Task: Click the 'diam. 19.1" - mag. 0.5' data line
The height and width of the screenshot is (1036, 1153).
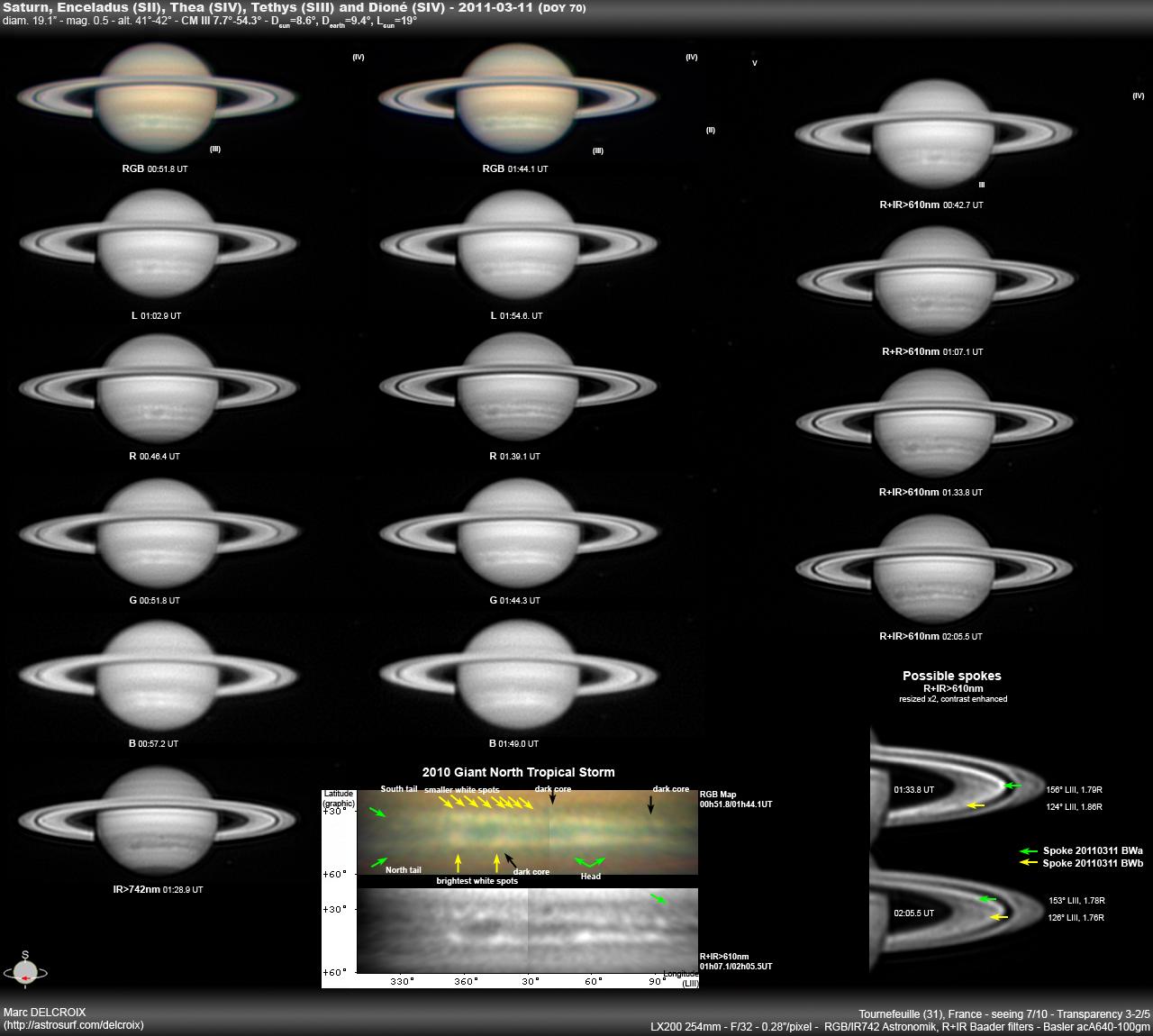Action: click(210, 20)
